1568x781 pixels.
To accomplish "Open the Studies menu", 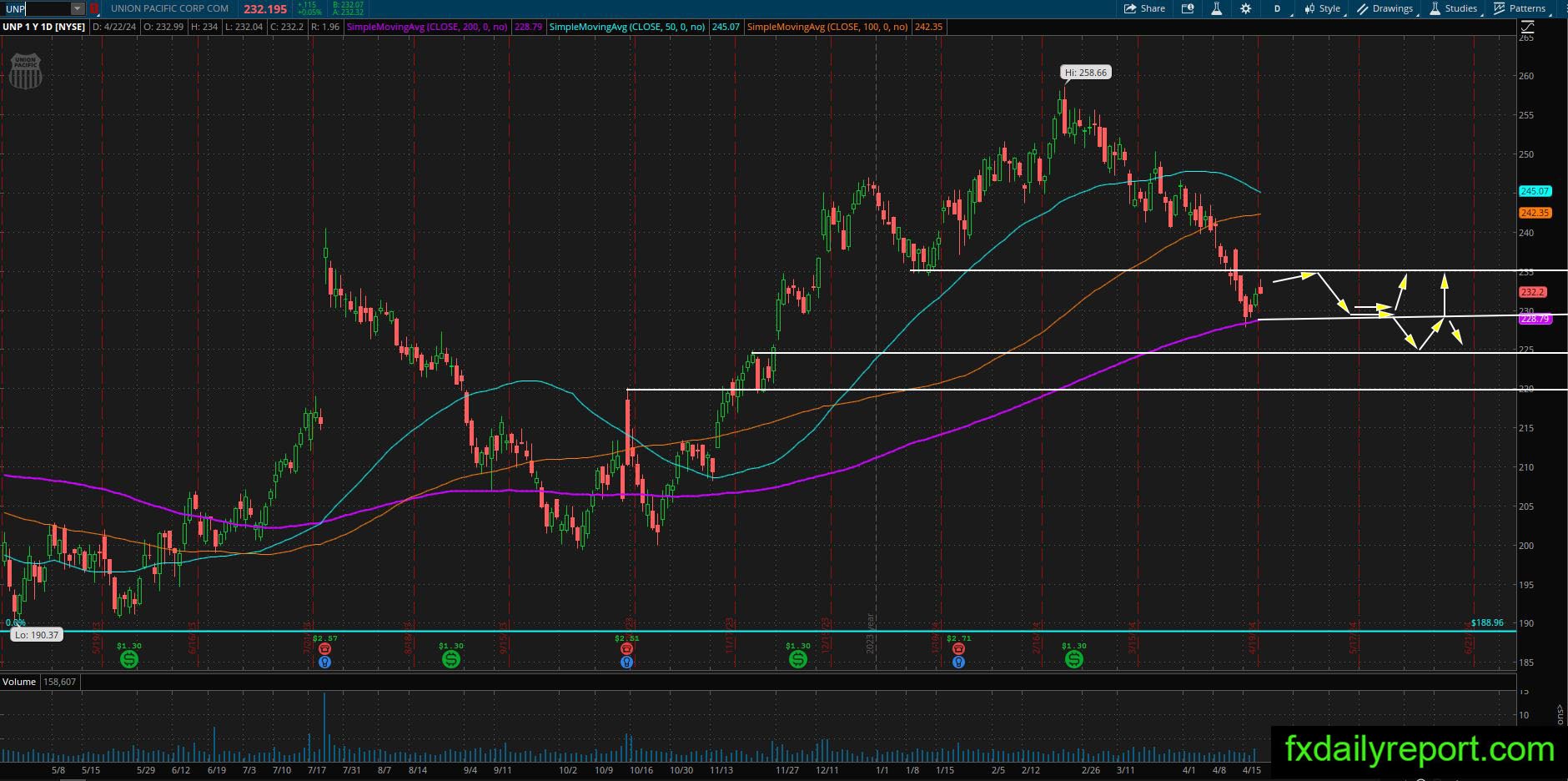I will 1454,8.
